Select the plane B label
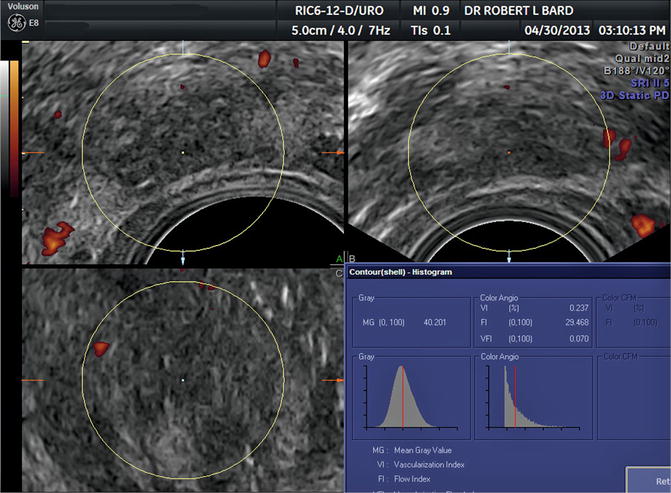 351,258
